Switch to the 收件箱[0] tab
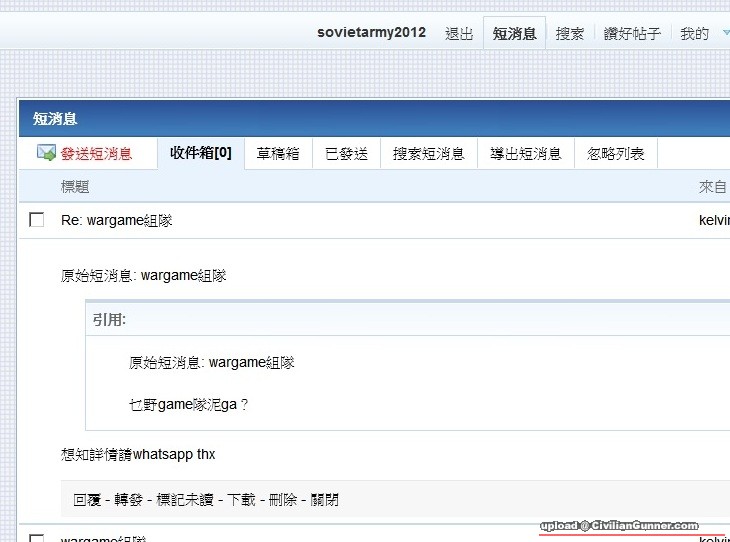 (200, 153)
